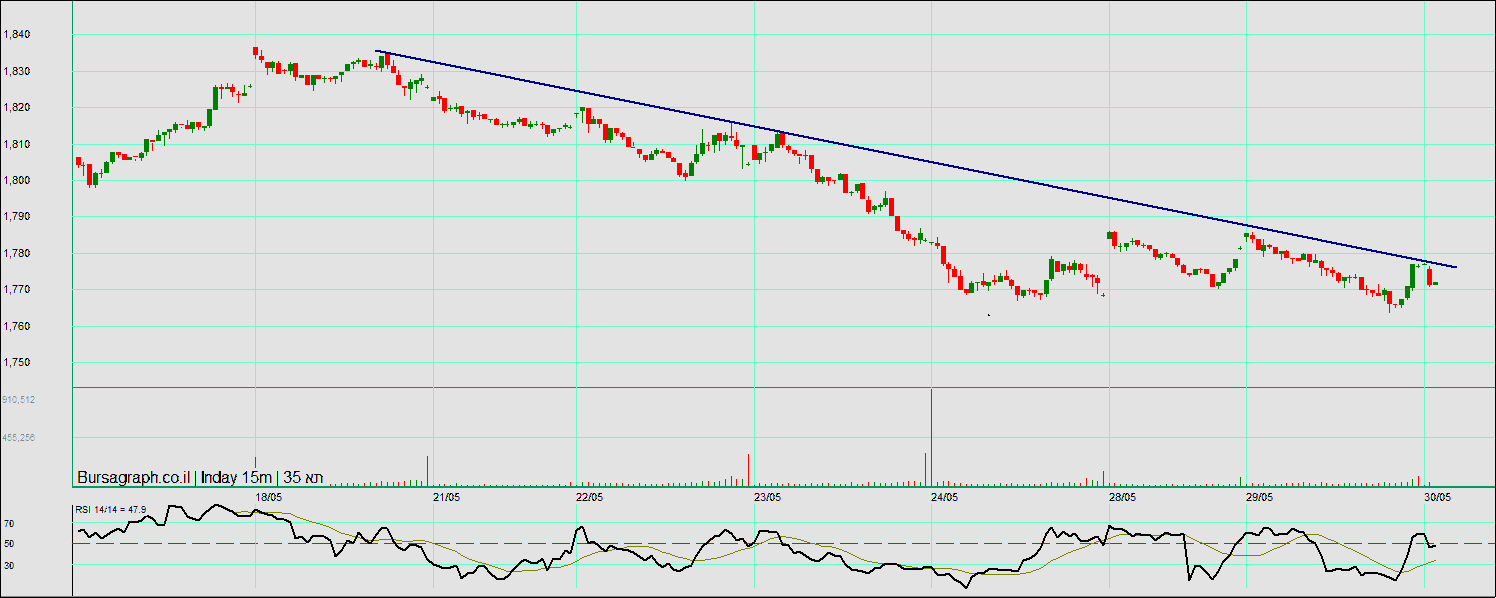Select the 1,800 price level label
The width and height of the screenshot is (1496, 598).
coord(16,181)
